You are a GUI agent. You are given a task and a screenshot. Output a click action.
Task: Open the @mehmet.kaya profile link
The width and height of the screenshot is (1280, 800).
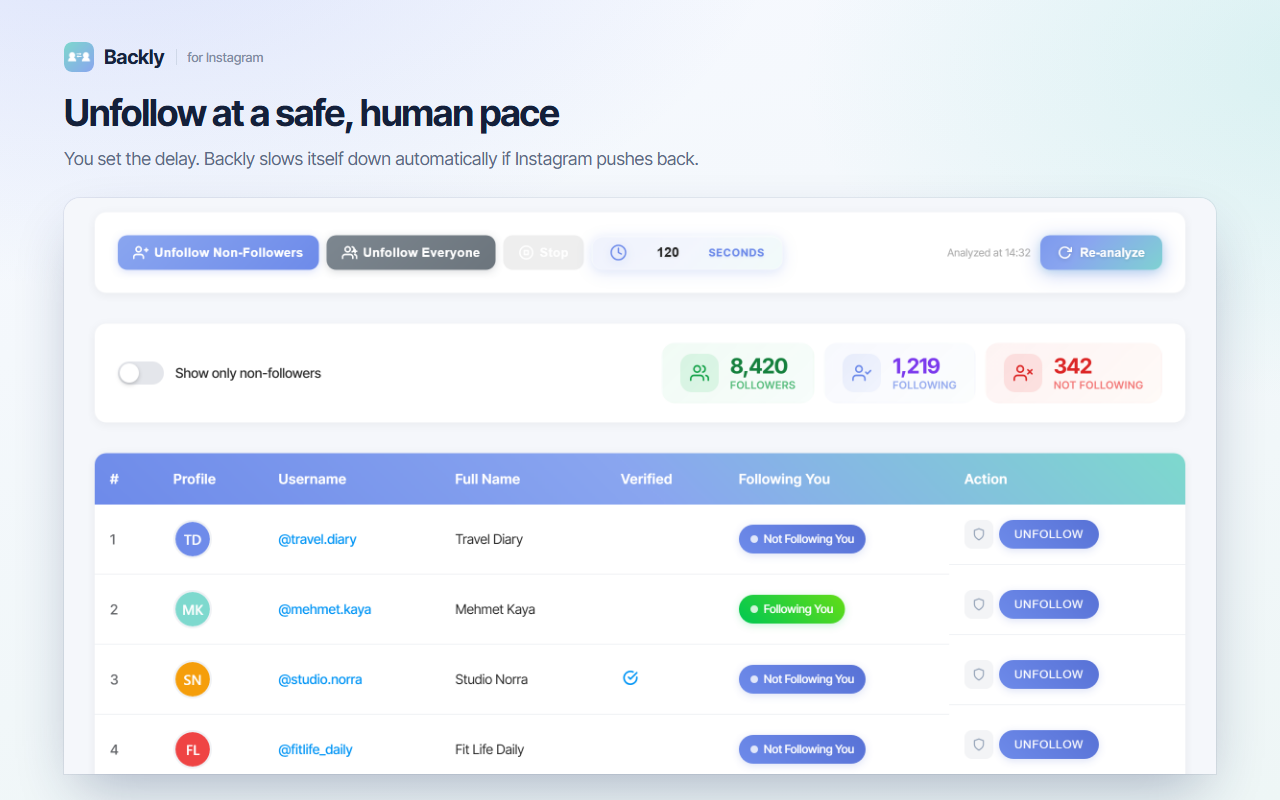coord(324,609)
